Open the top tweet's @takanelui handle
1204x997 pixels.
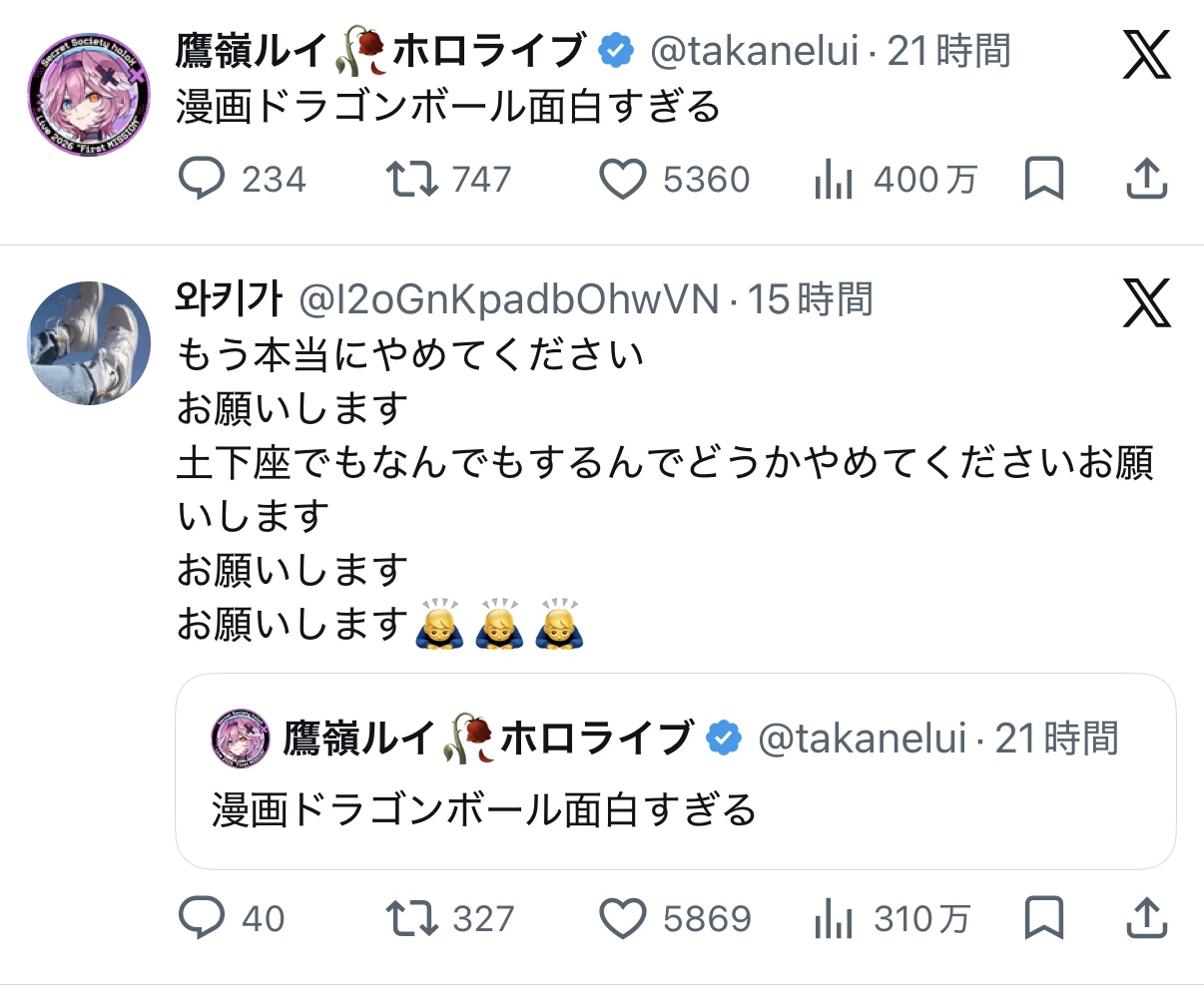click(x=754, y=51)
